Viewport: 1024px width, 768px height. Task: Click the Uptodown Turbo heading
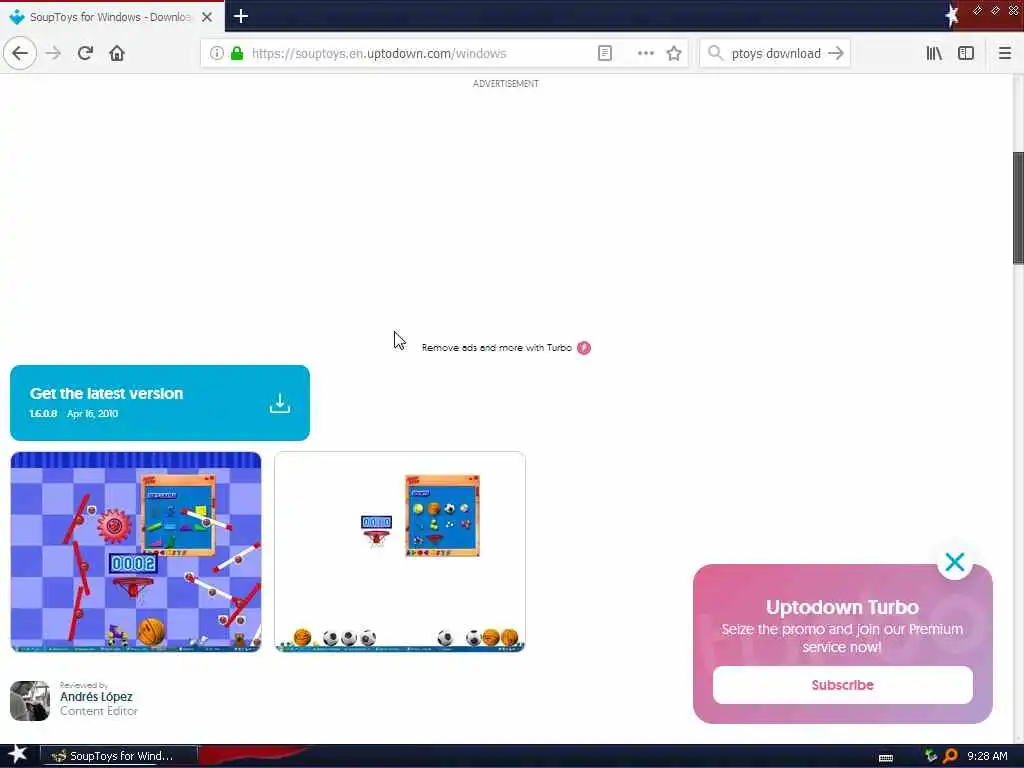[x=842, y=607]
